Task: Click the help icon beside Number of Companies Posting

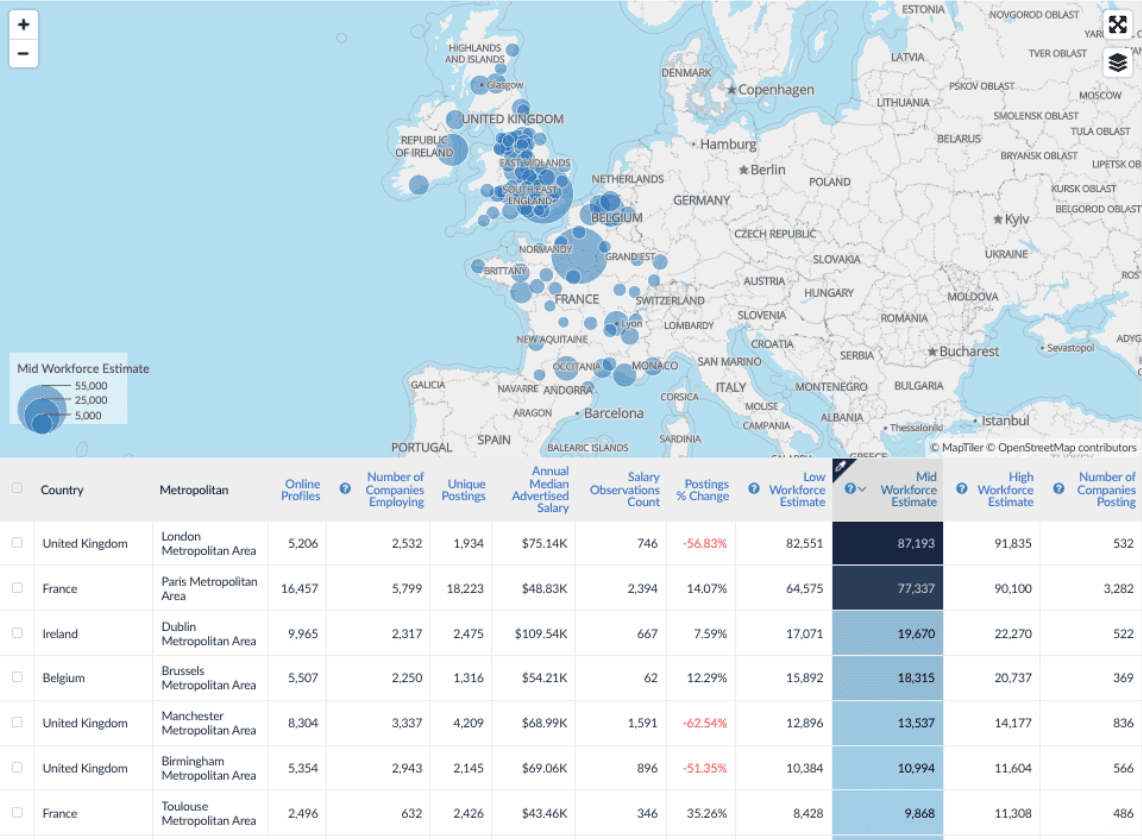Action: pyautogui.click(x=1057, y=488)
